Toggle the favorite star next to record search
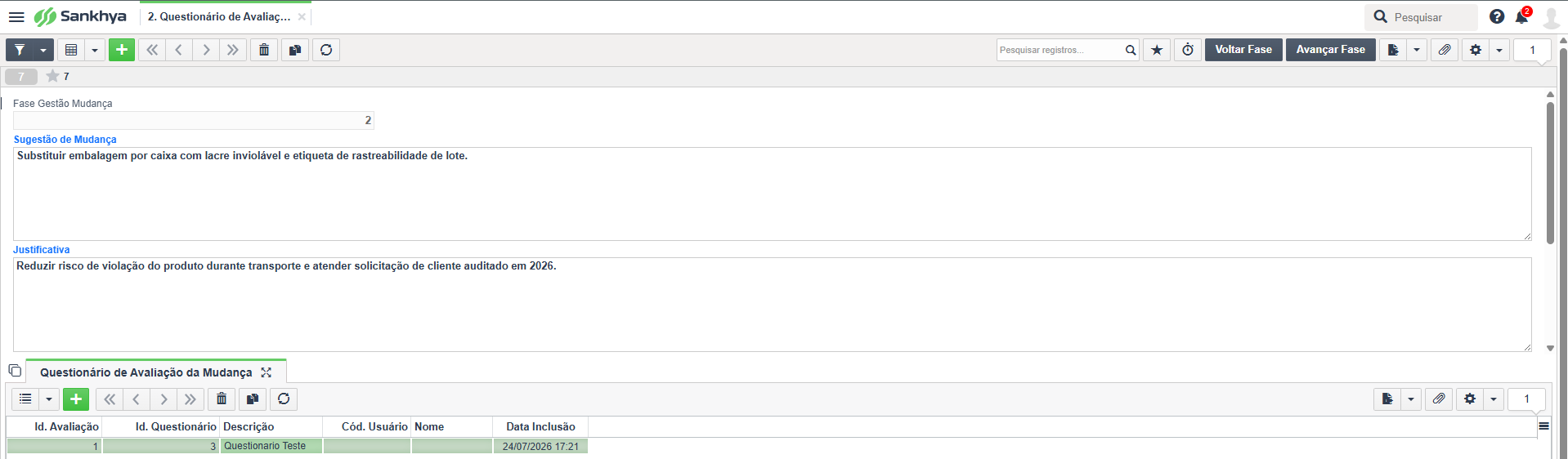Screen dimensions: 1568x459 click(x=1157, y=50)
